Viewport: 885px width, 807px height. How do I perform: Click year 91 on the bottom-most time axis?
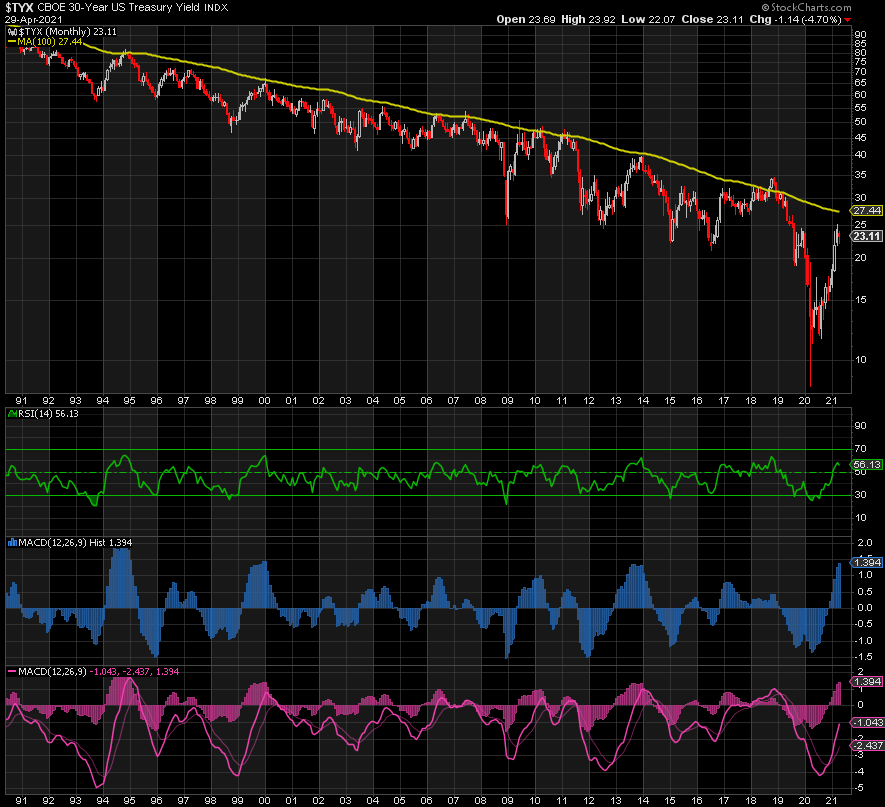pyautogui.click(x=21, y=800)
